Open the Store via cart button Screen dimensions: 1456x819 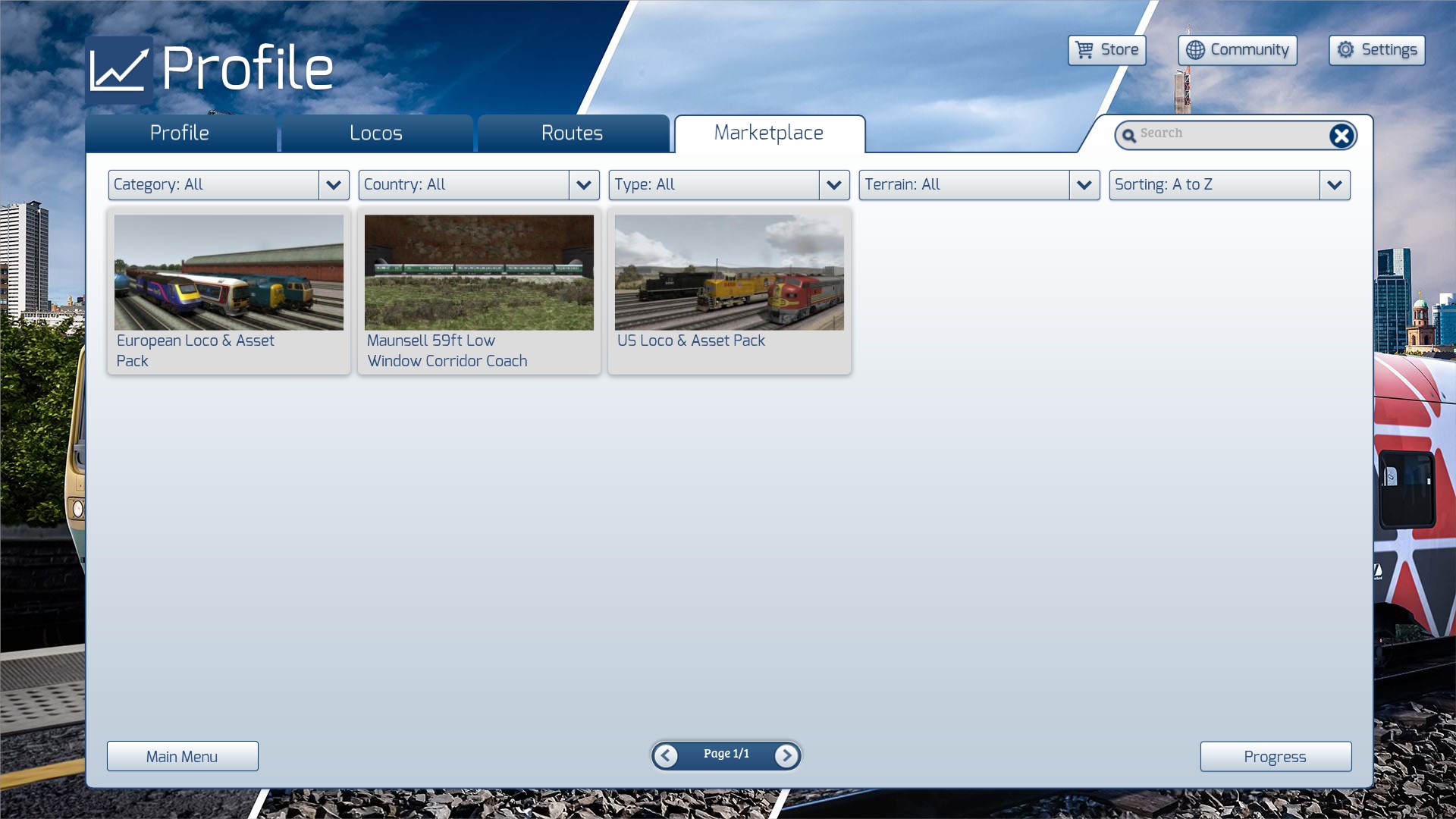pos(1106,50)
